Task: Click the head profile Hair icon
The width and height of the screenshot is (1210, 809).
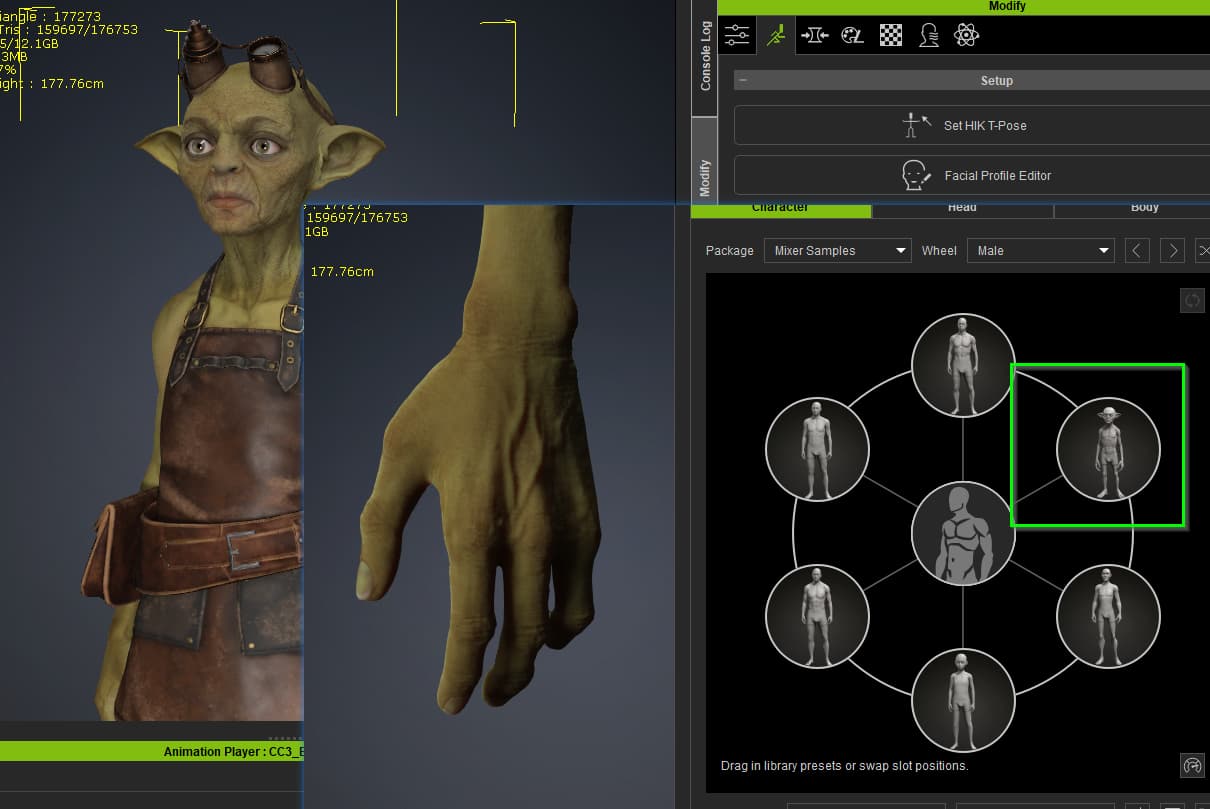Action: (928, 36)
